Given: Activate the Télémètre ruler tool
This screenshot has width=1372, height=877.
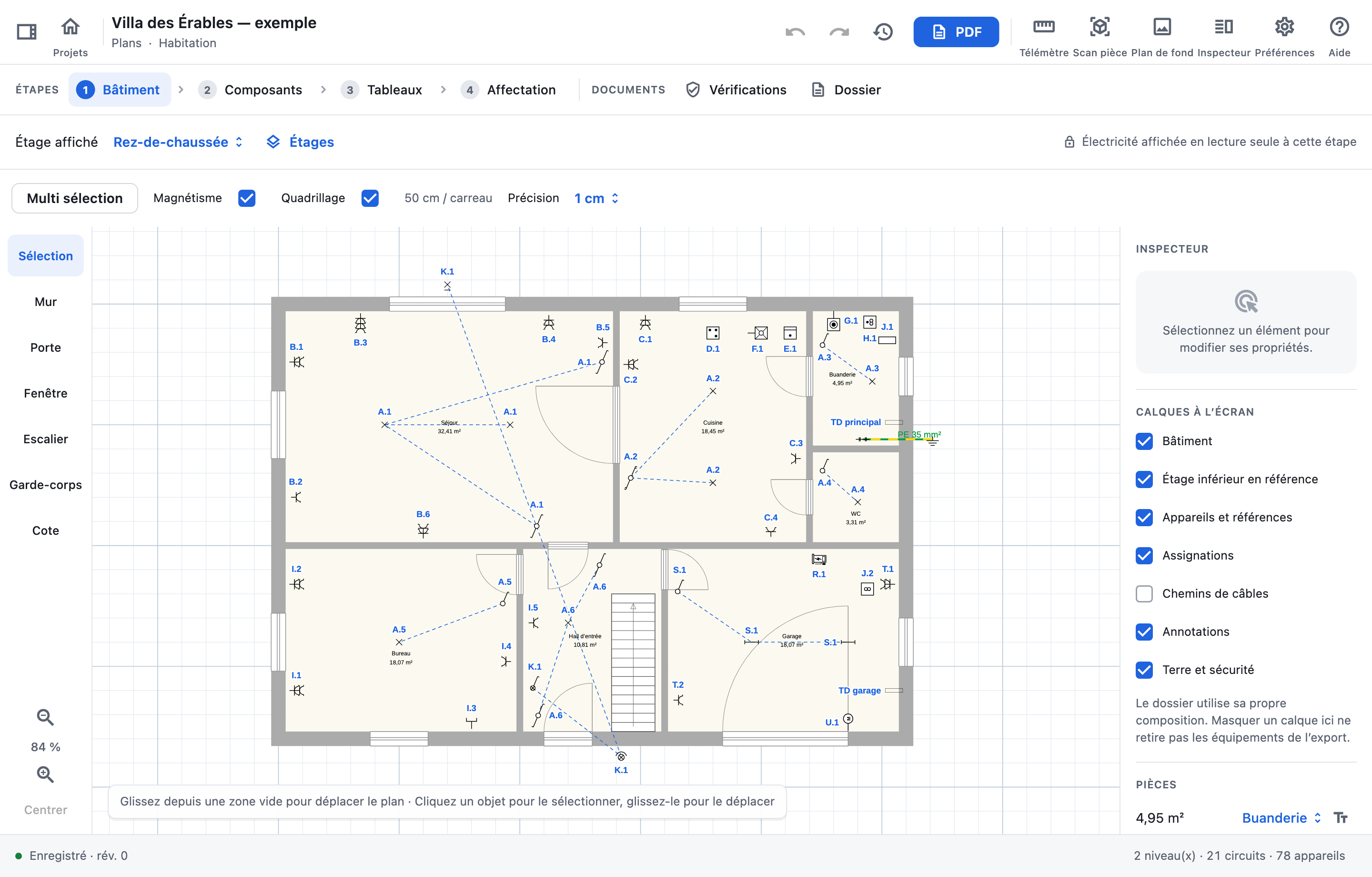Looking at the screenshot, I should click(x=1044, y=27).
